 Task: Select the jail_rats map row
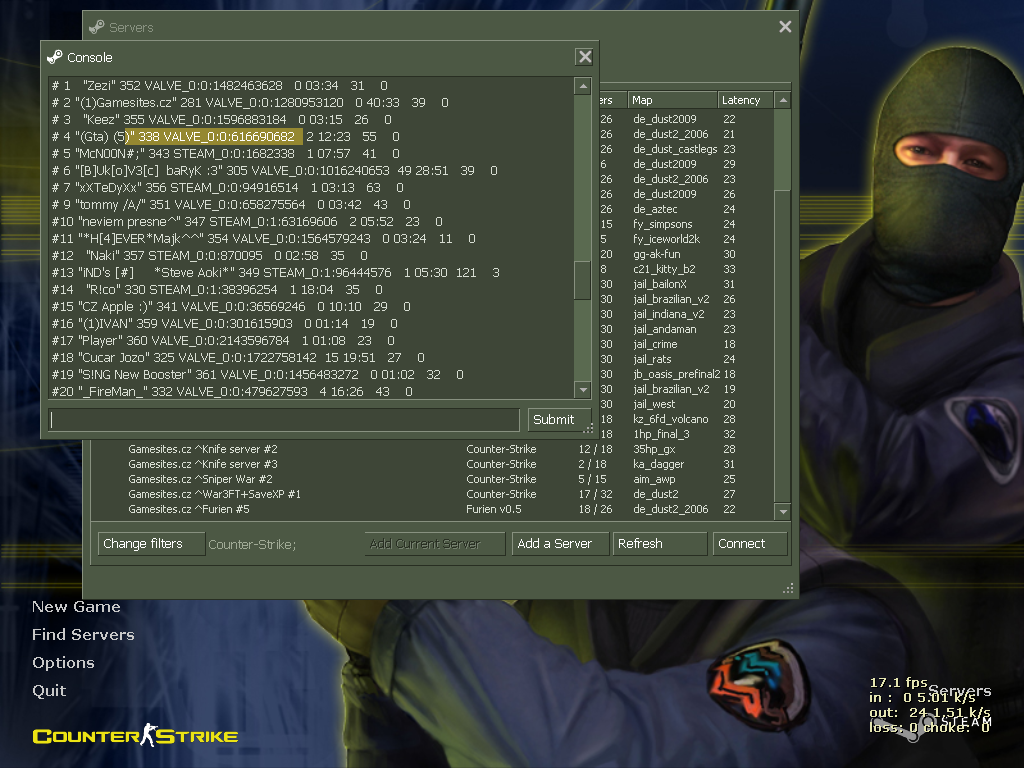(x=687, y=359)
